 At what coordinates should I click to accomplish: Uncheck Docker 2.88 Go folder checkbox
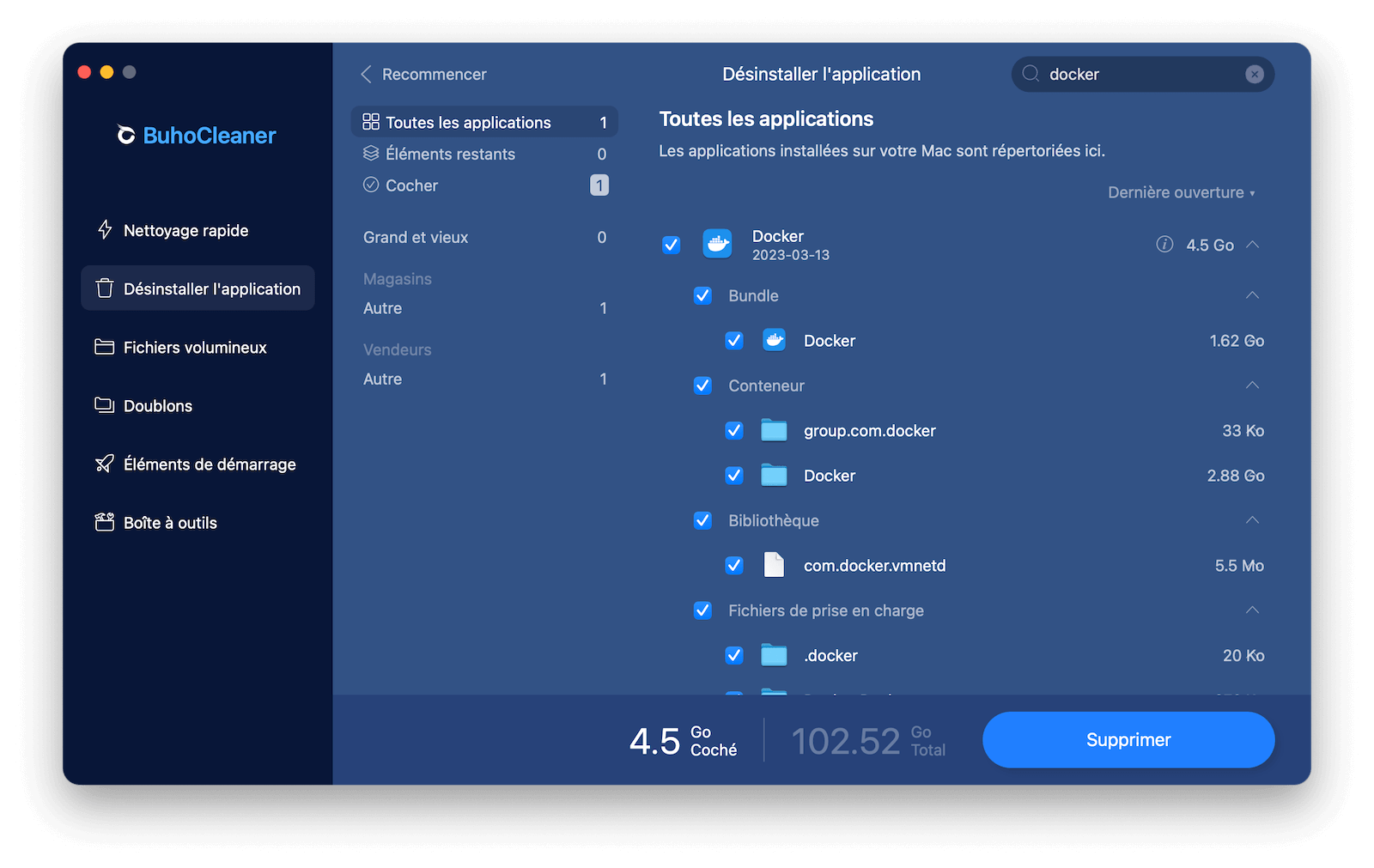click(x=734, y=475)
